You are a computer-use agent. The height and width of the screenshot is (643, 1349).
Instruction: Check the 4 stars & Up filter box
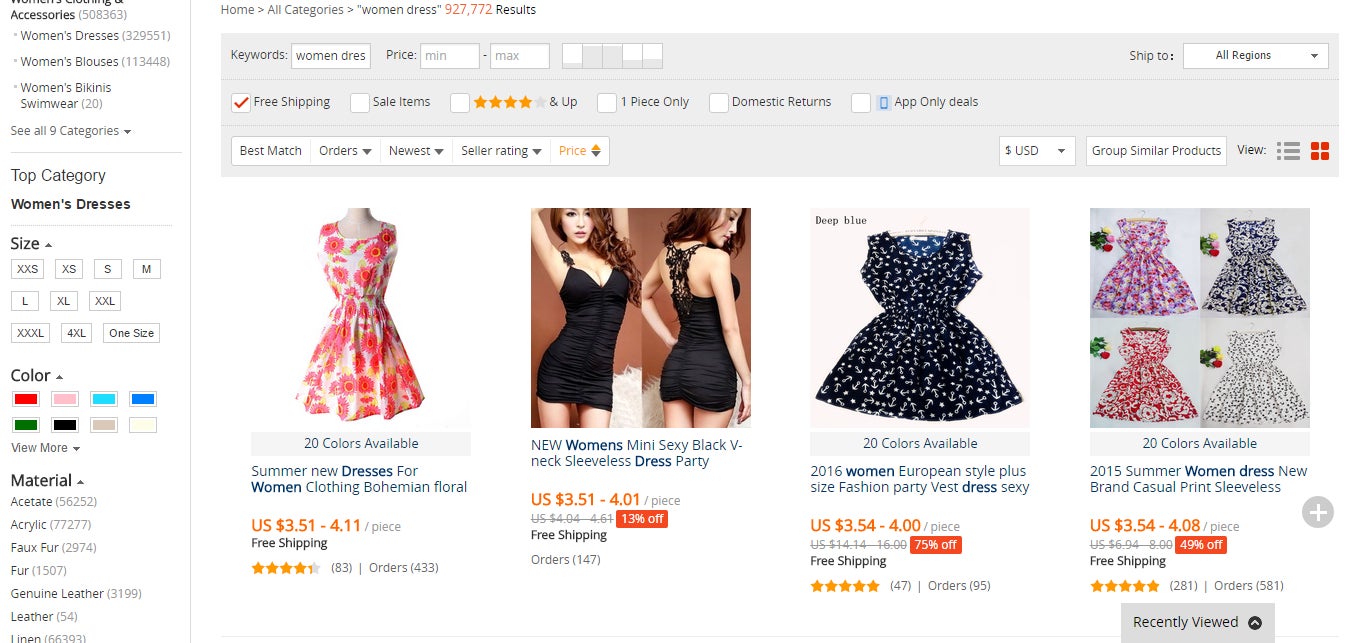tap(460, 102)
